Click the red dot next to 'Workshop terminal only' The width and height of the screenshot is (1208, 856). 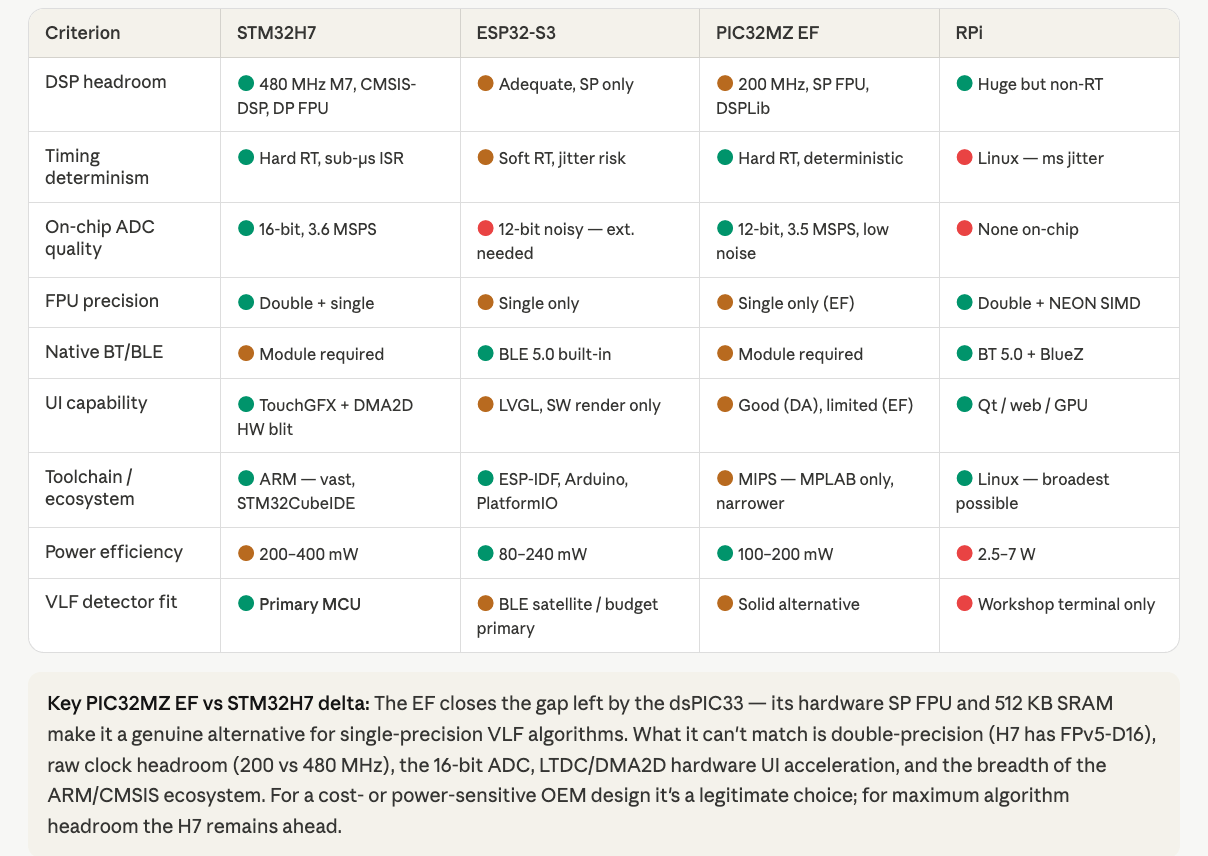pos(964,603)
